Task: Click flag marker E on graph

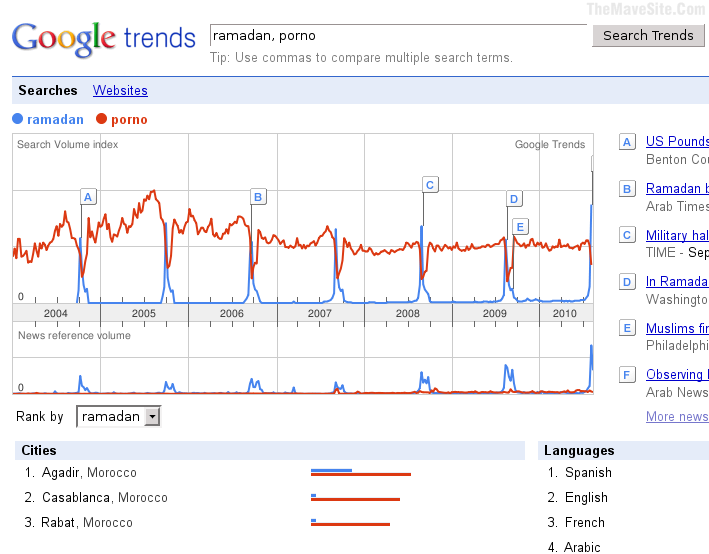Action: (x=520, y=227)
